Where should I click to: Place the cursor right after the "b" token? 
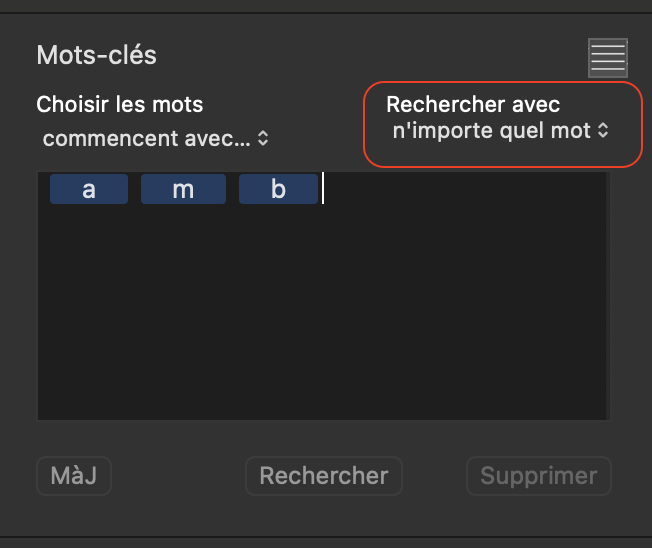coord(323,189)
